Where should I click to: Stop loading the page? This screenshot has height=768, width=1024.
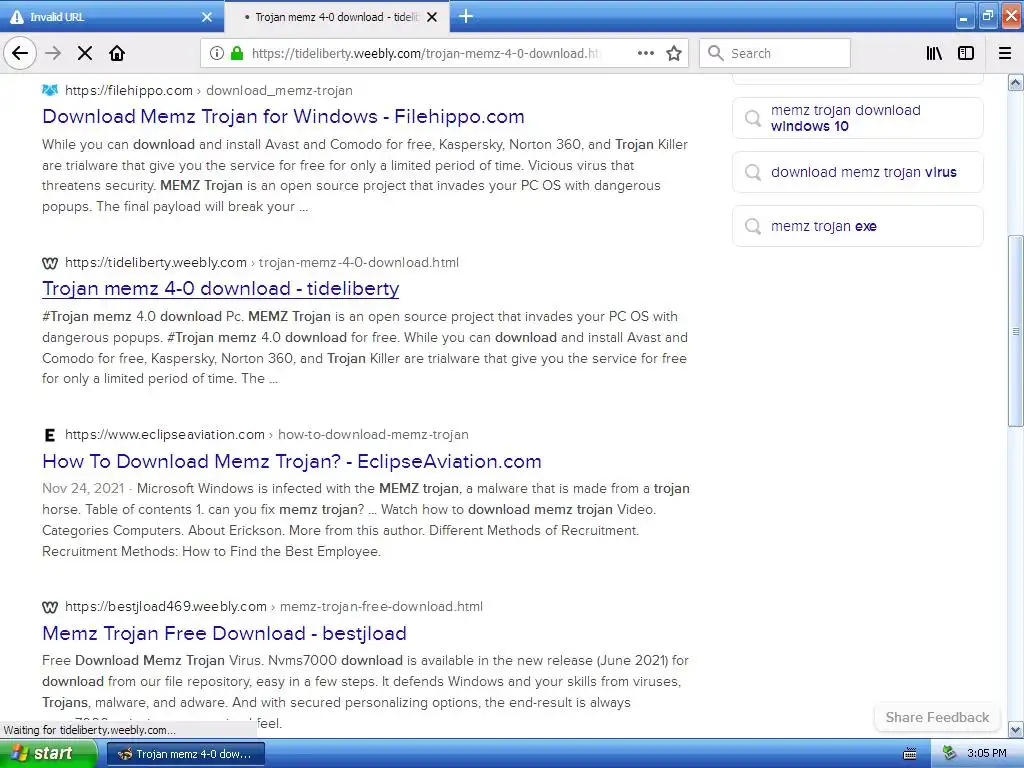85,53
